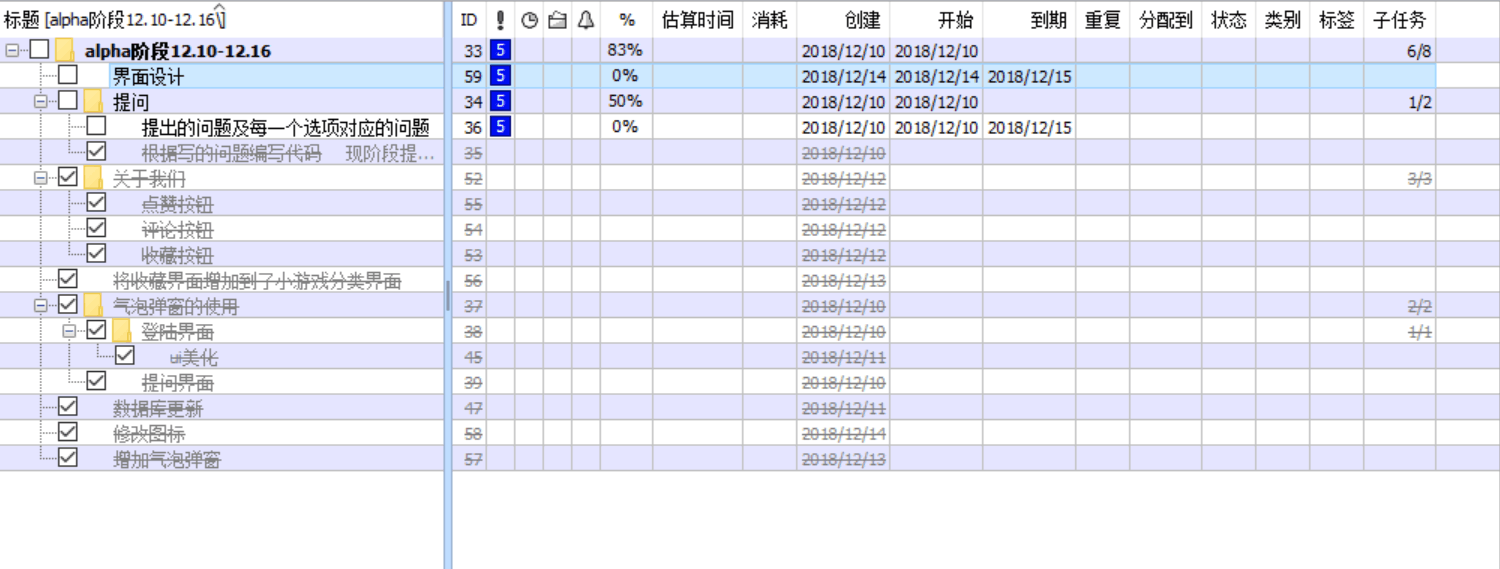Select the 界面设计 task title
Image resolution: width=1500 pixels, height=569 pixels.
coord(148,76)
